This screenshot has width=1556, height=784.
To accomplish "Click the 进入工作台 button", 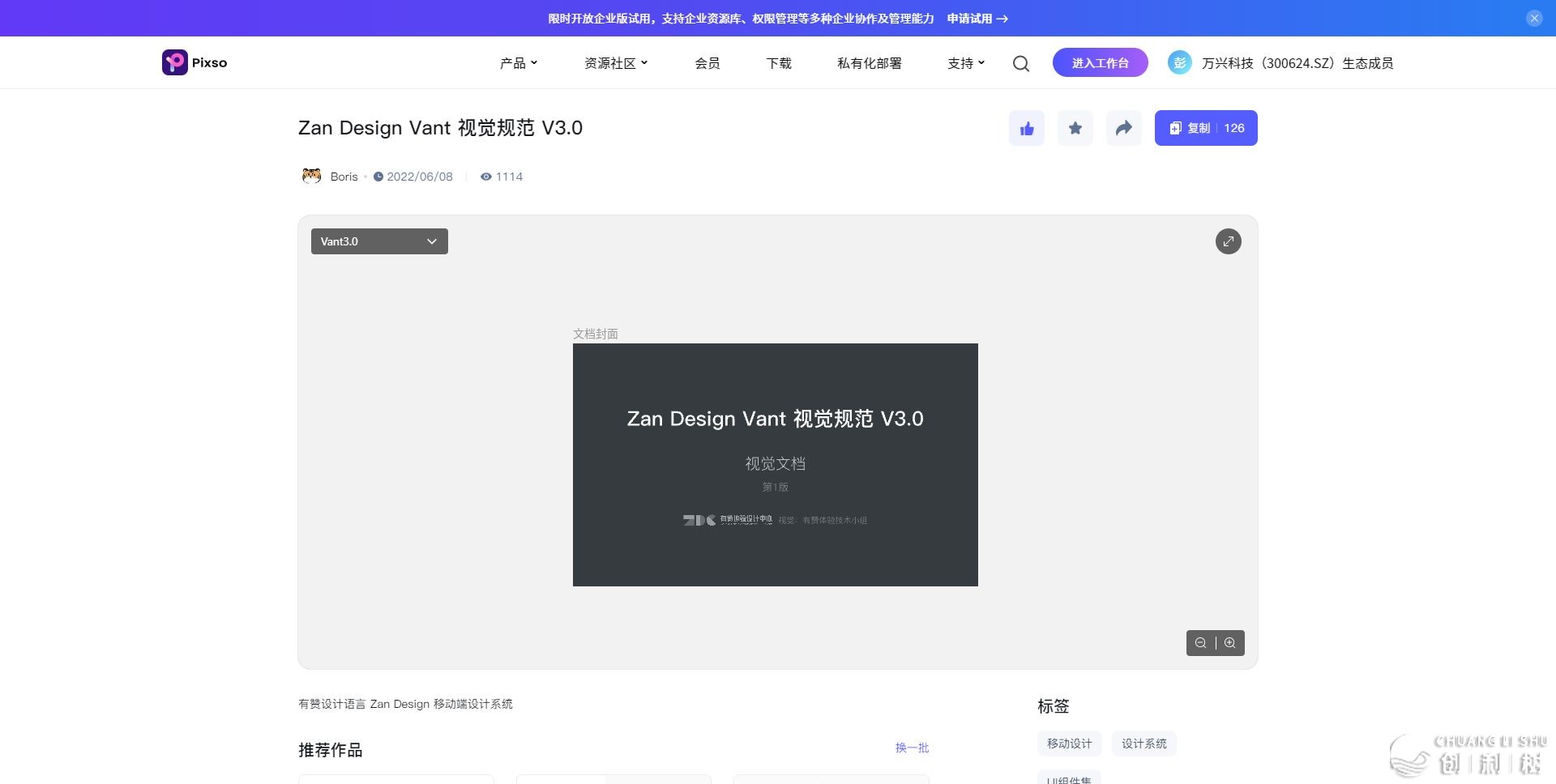I will click(x=1100, y=62).
